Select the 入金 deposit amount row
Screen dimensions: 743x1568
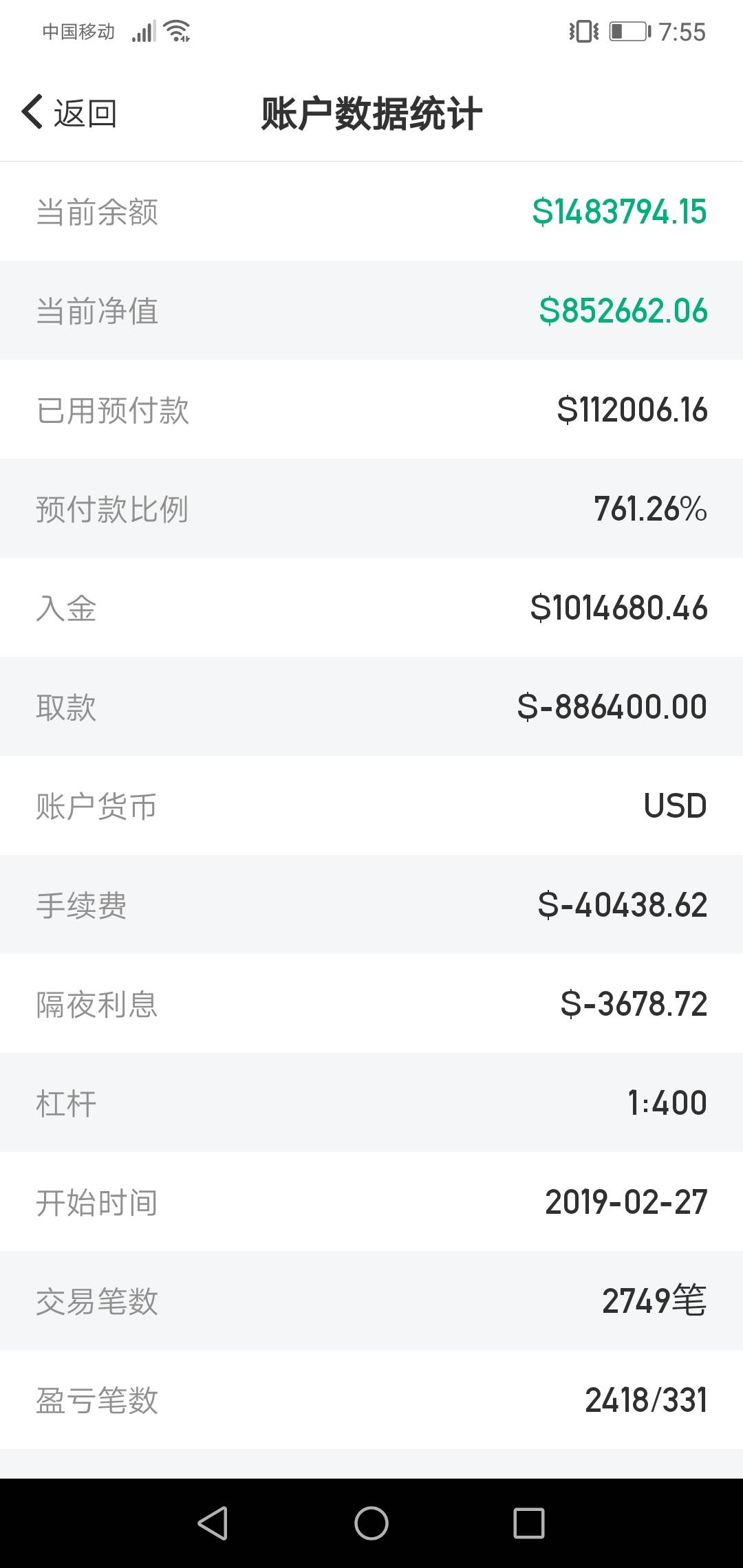(x=371, y=608)
